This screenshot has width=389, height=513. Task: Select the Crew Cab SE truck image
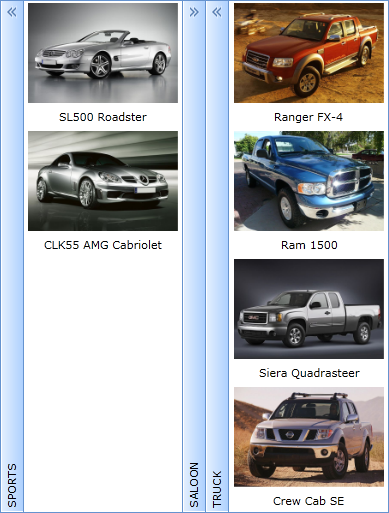pos(309,437)
